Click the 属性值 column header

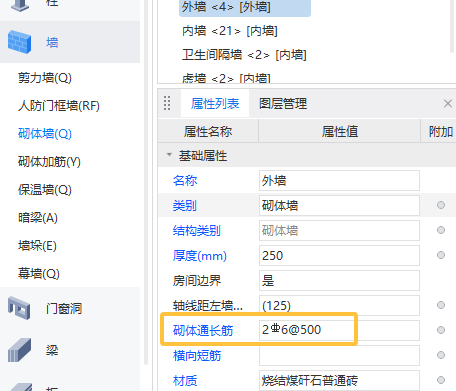[x=340, y=131]
